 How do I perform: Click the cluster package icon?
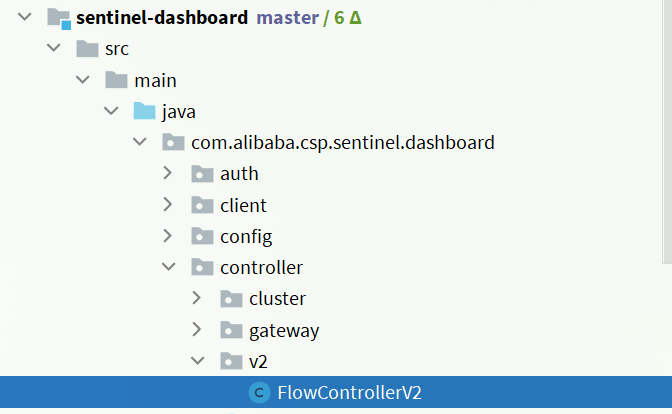coord(232,299)
